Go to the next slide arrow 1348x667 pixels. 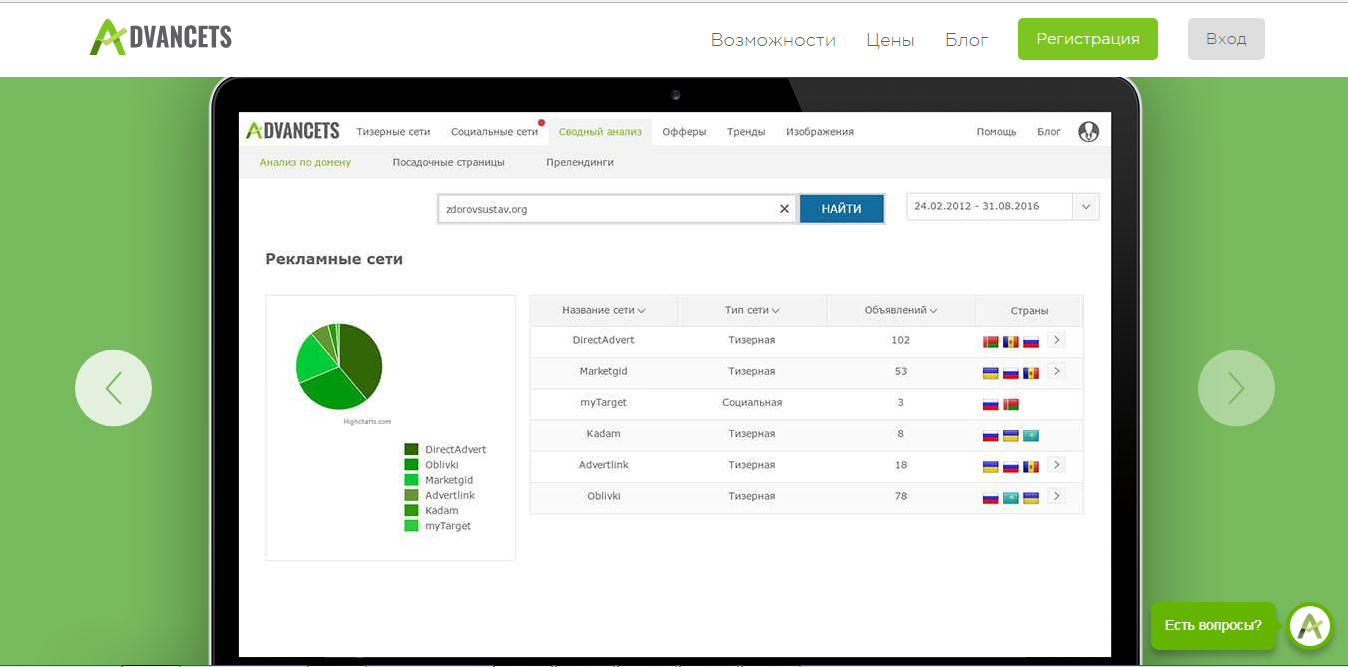(1236, 388)
